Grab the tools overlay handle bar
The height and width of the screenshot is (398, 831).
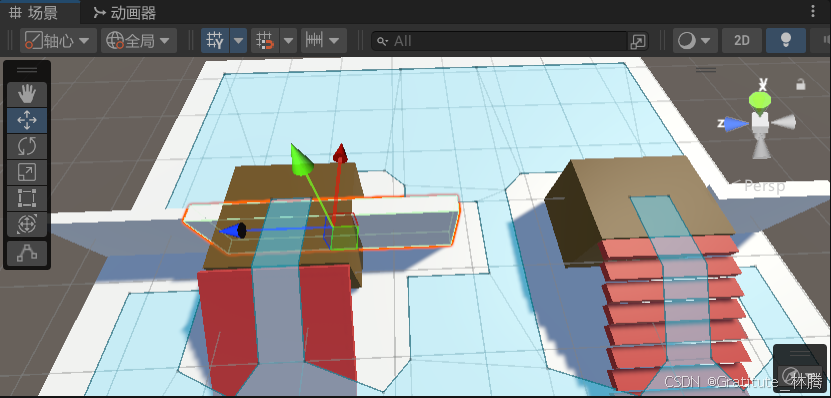pos(27,70)
